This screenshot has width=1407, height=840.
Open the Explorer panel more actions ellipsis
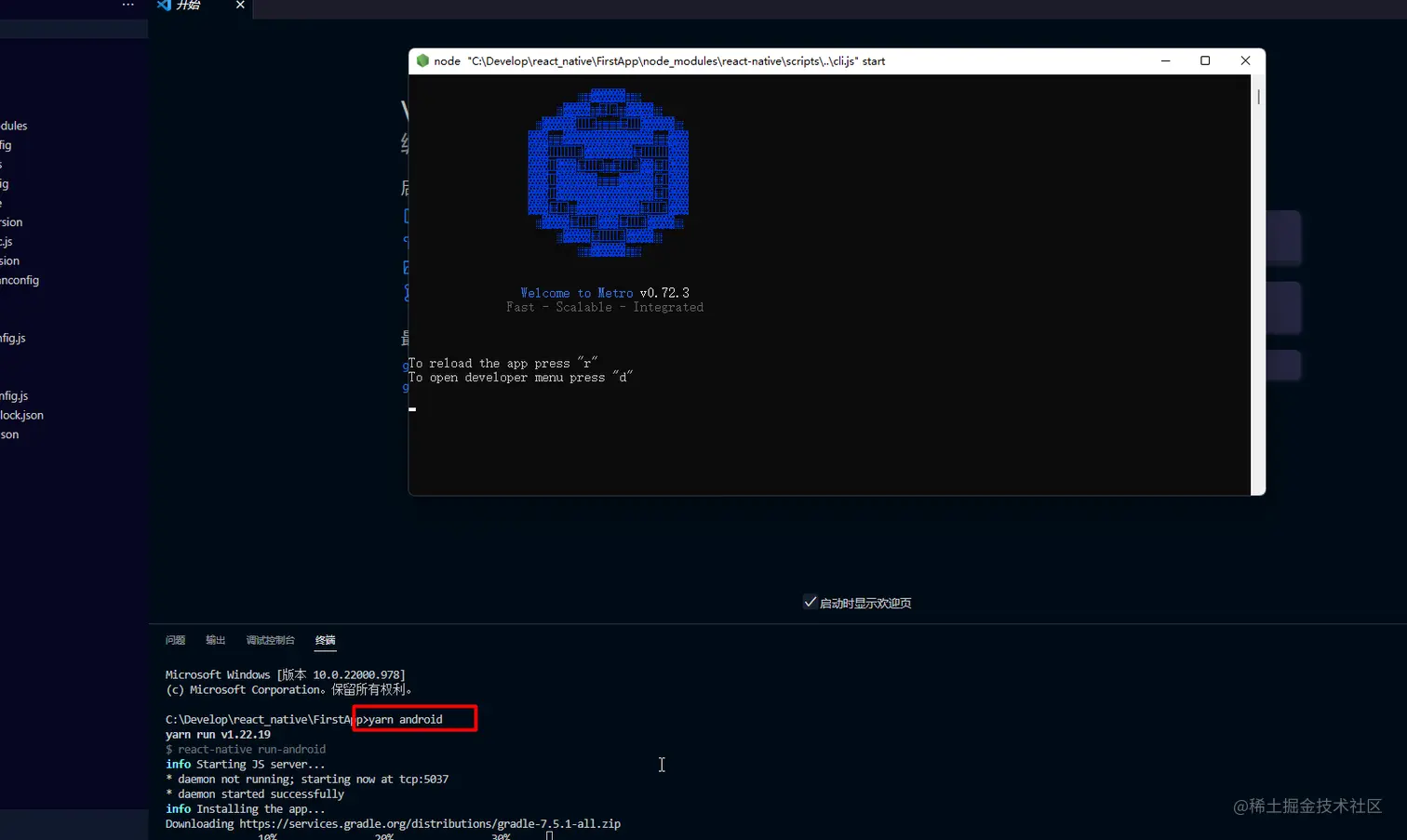[x=128, y=5]
